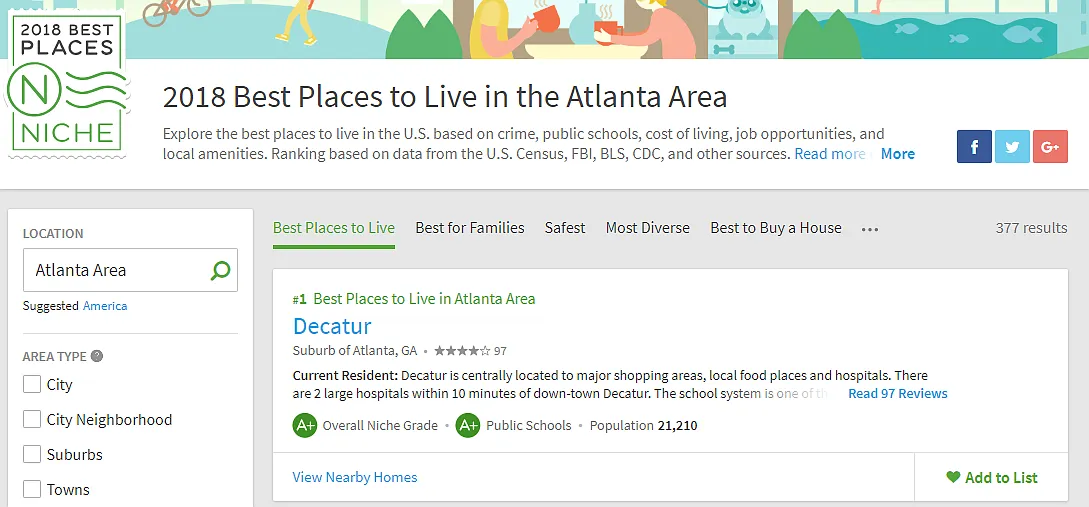Check the City Neighborhood filter
The height and width of the screenshot is (507, 1089).
point(32,419)
